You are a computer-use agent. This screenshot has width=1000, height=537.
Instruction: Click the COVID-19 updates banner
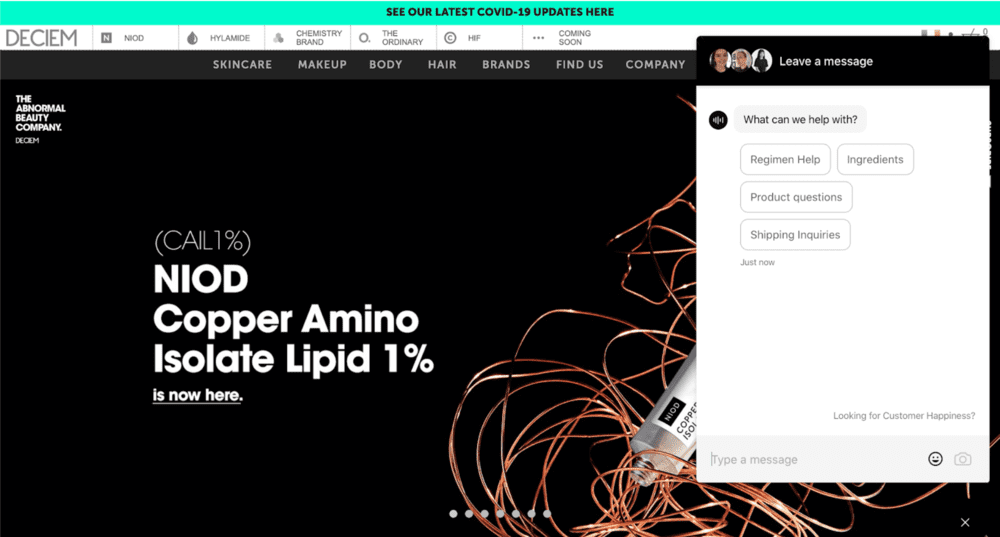tap(500, 12)
